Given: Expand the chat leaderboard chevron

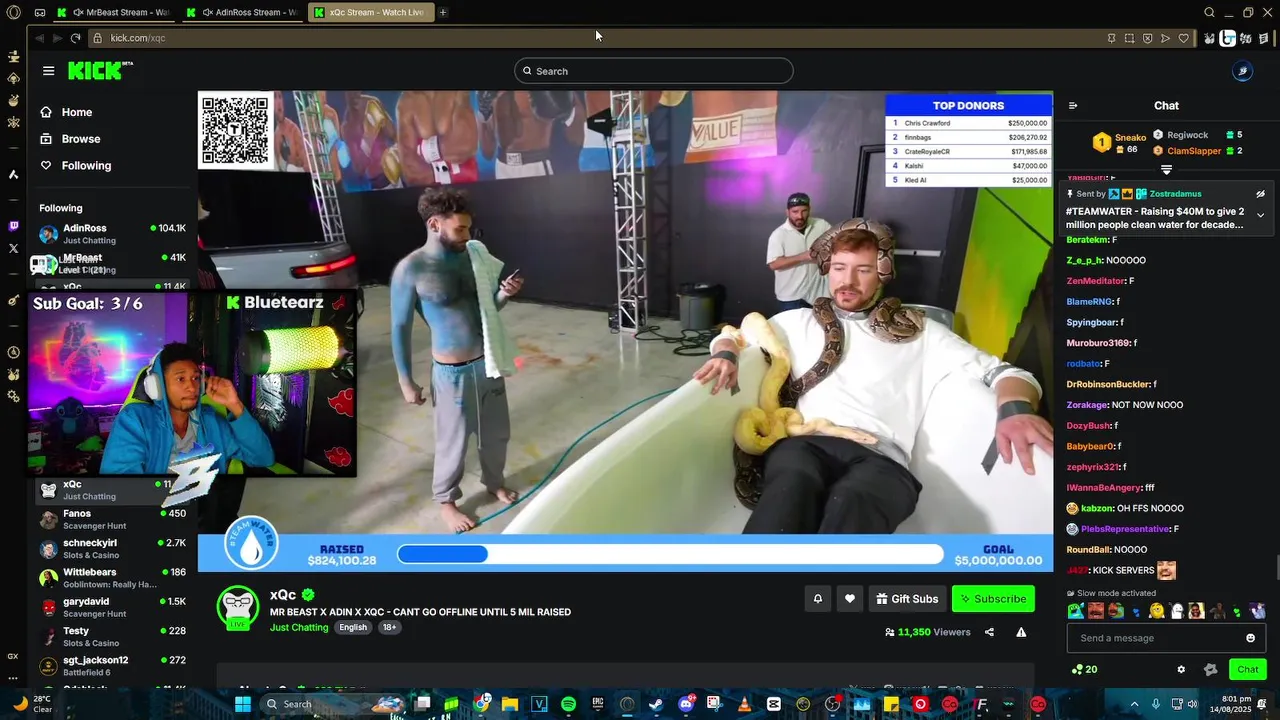Looking at the screenshot, I should (x=1166, y=170).
